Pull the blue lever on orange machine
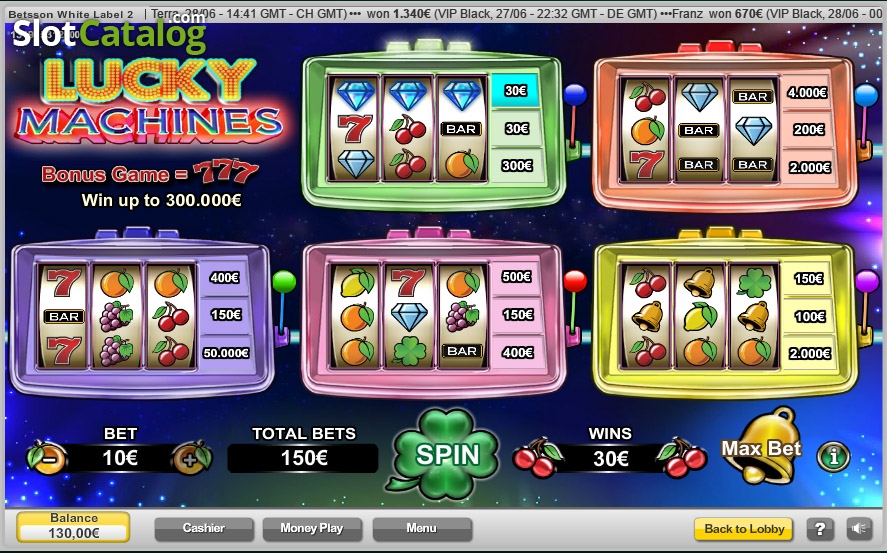Screen dimensions: 887x553 coord(866,119)
